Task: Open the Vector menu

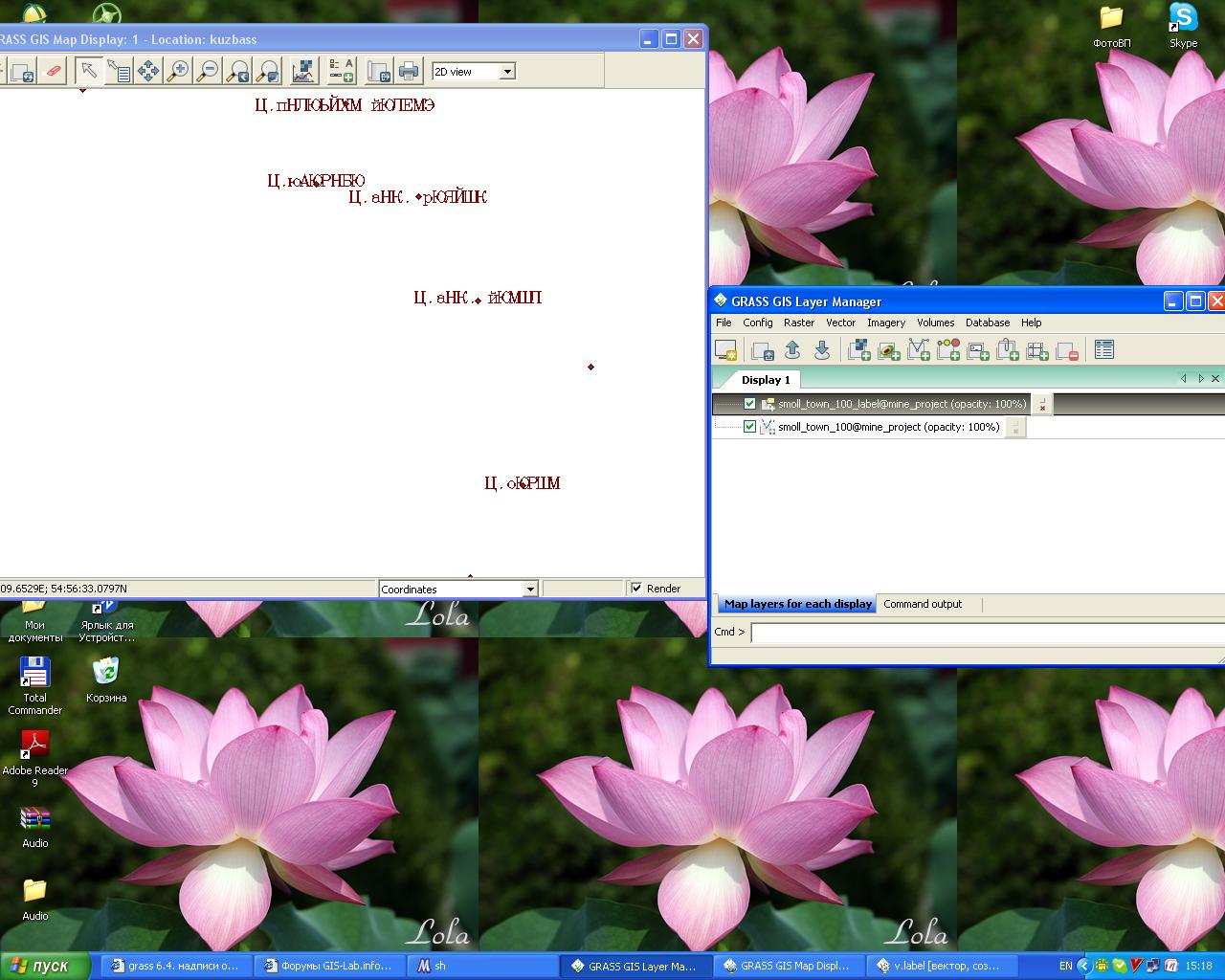Action: click(x=840, y=323)
